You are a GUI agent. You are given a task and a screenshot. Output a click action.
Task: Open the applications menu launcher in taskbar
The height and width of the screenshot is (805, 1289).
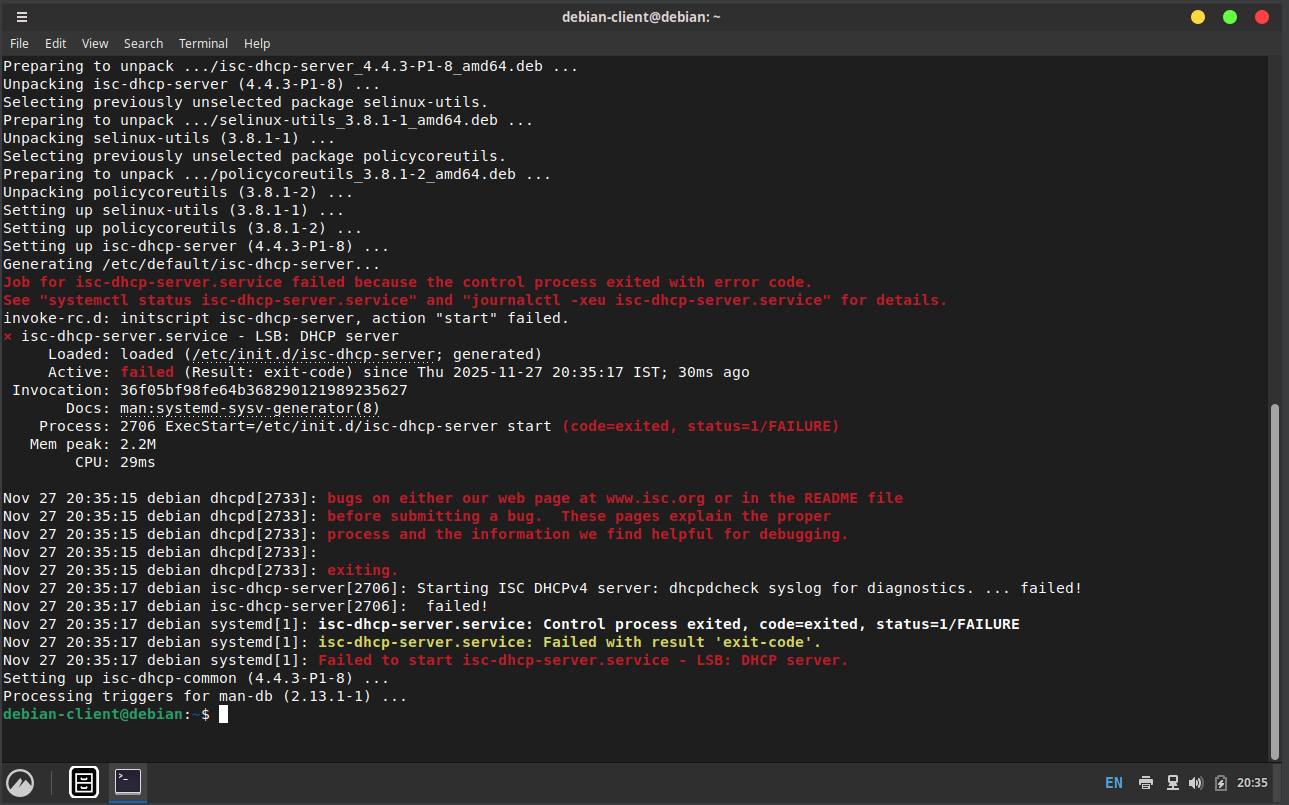tap(20, 782)
